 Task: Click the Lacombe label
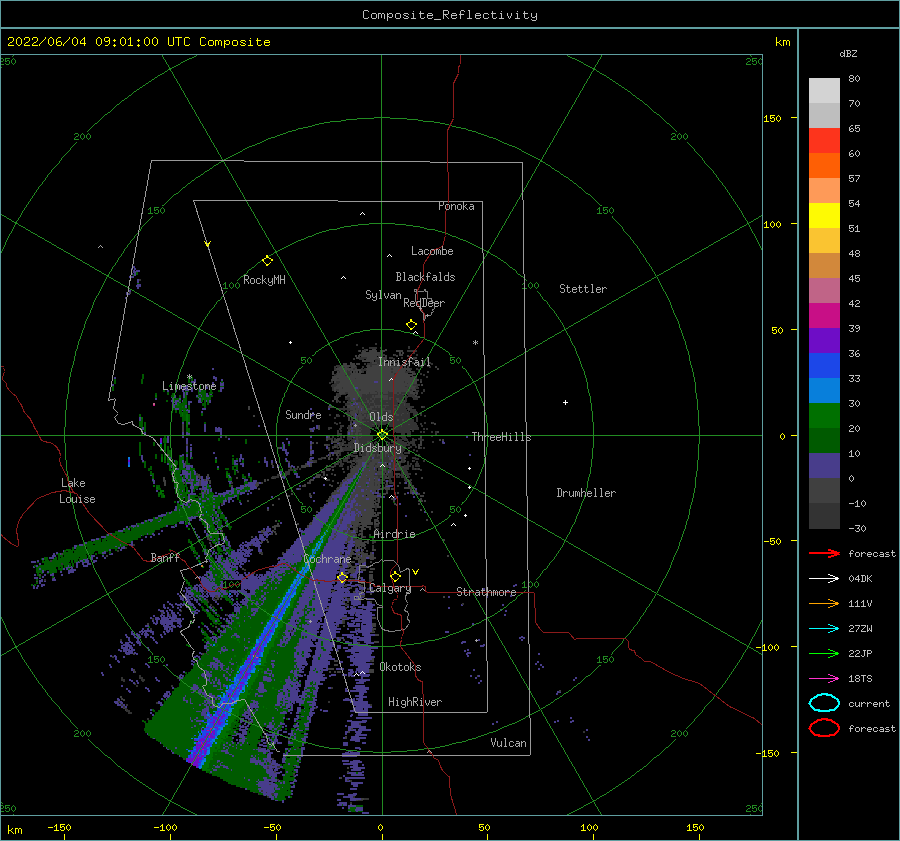click(432, 251)
